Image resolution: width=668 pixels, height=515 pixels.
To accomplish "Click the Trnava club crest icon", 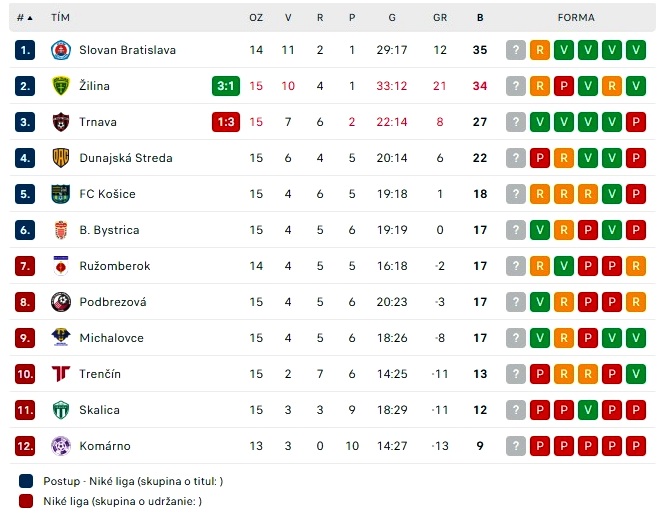I will click(61, 122).
